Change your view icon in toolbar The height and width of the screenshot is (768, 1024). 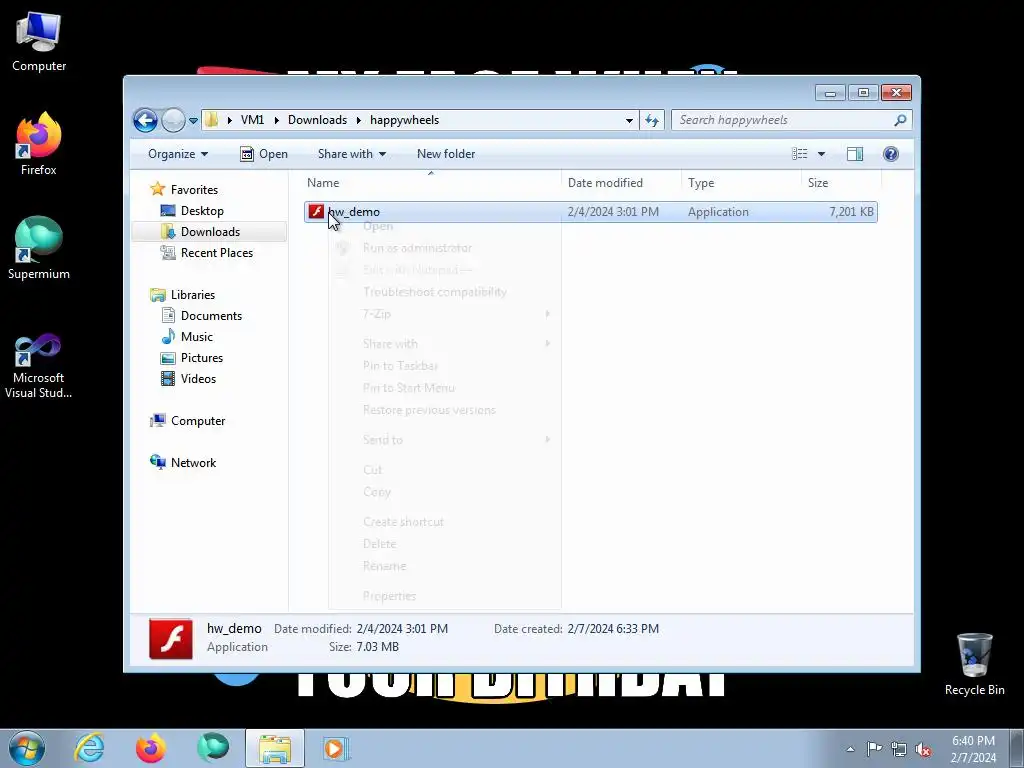800,154
